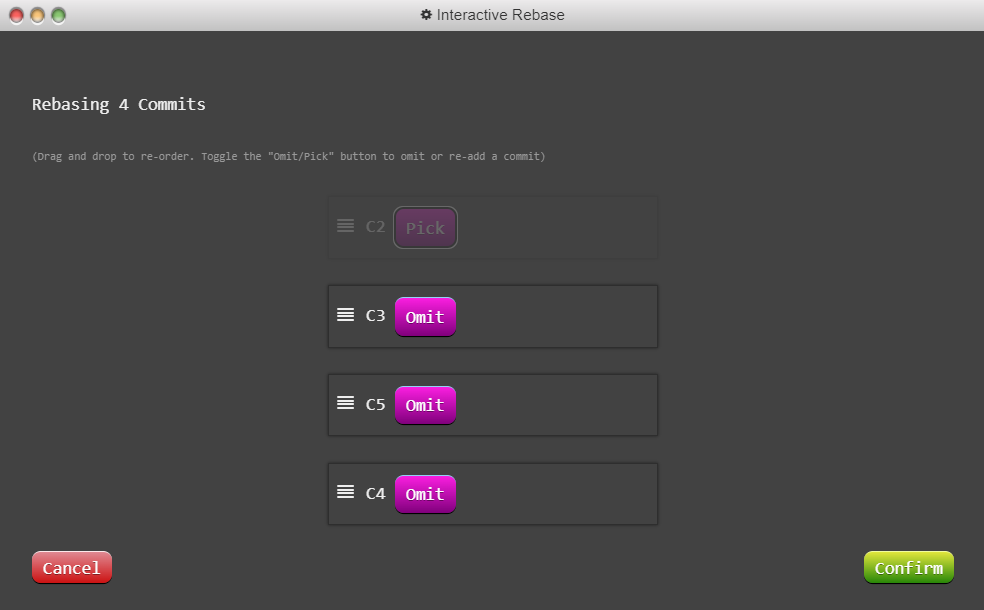Close the window with the red button
984x610 pixels.
(x=16, y=15)
